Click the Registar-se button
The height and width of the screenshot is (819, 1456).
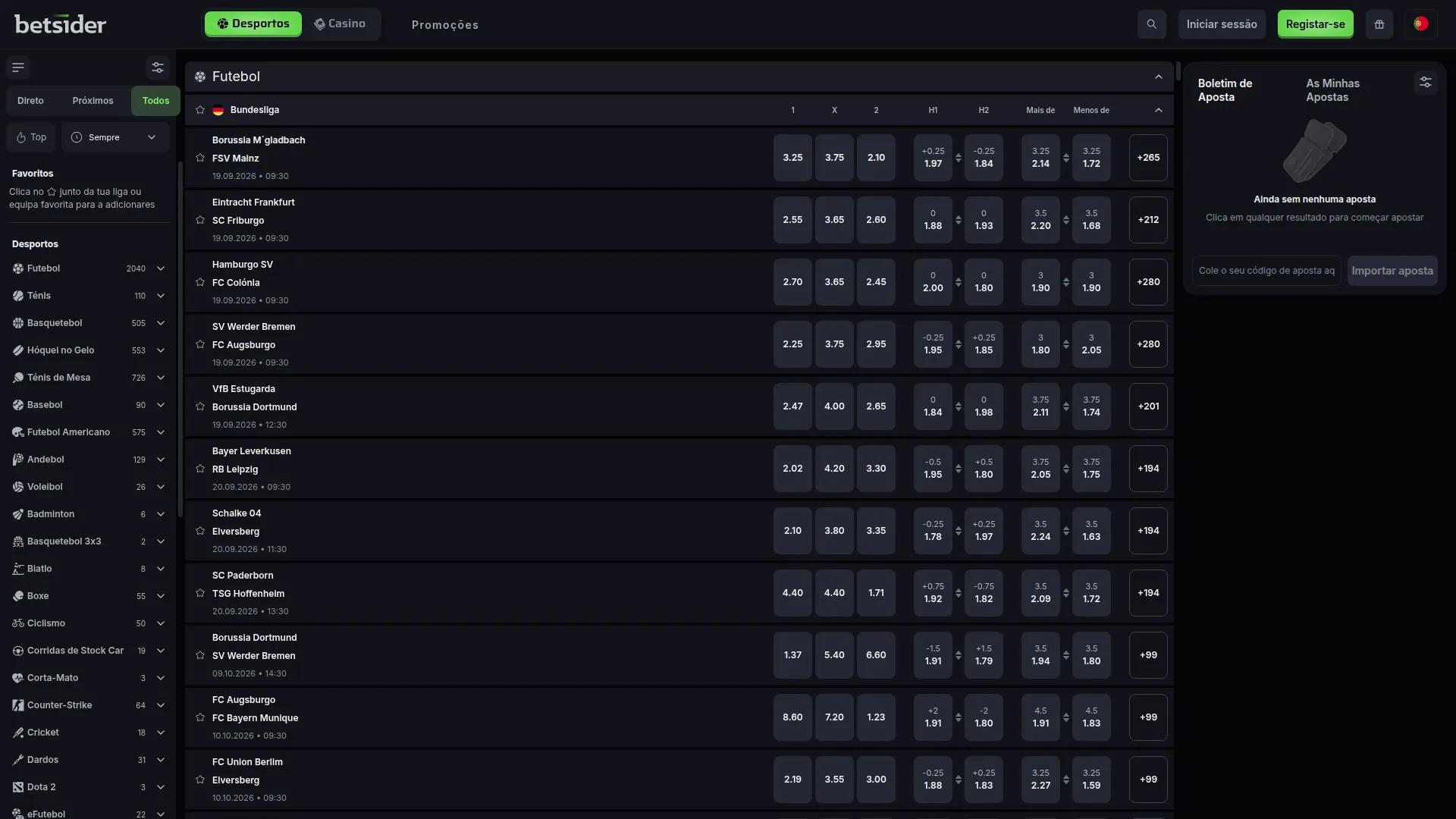[1315, 24]
